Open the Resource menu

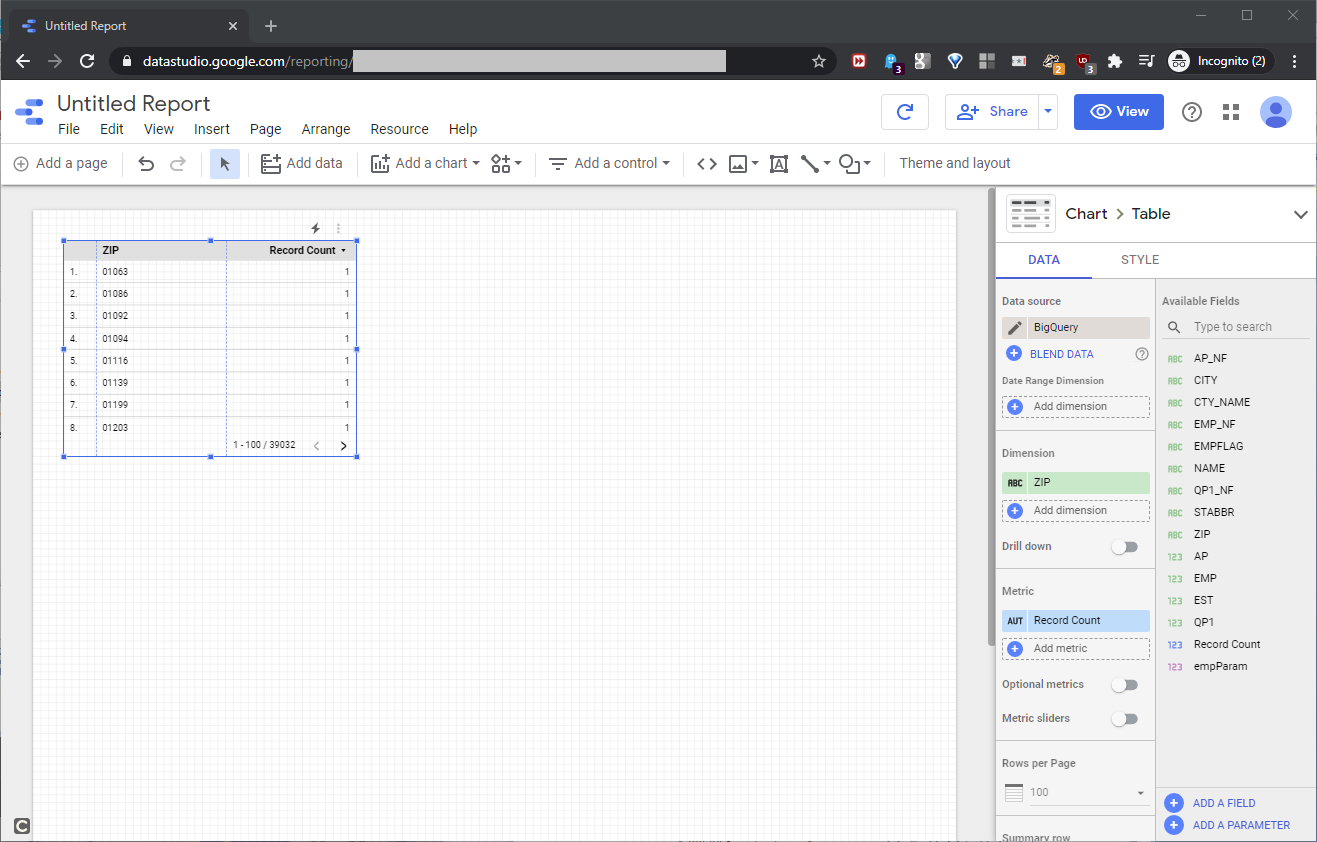pyautogui.click(x=399, y=129)
